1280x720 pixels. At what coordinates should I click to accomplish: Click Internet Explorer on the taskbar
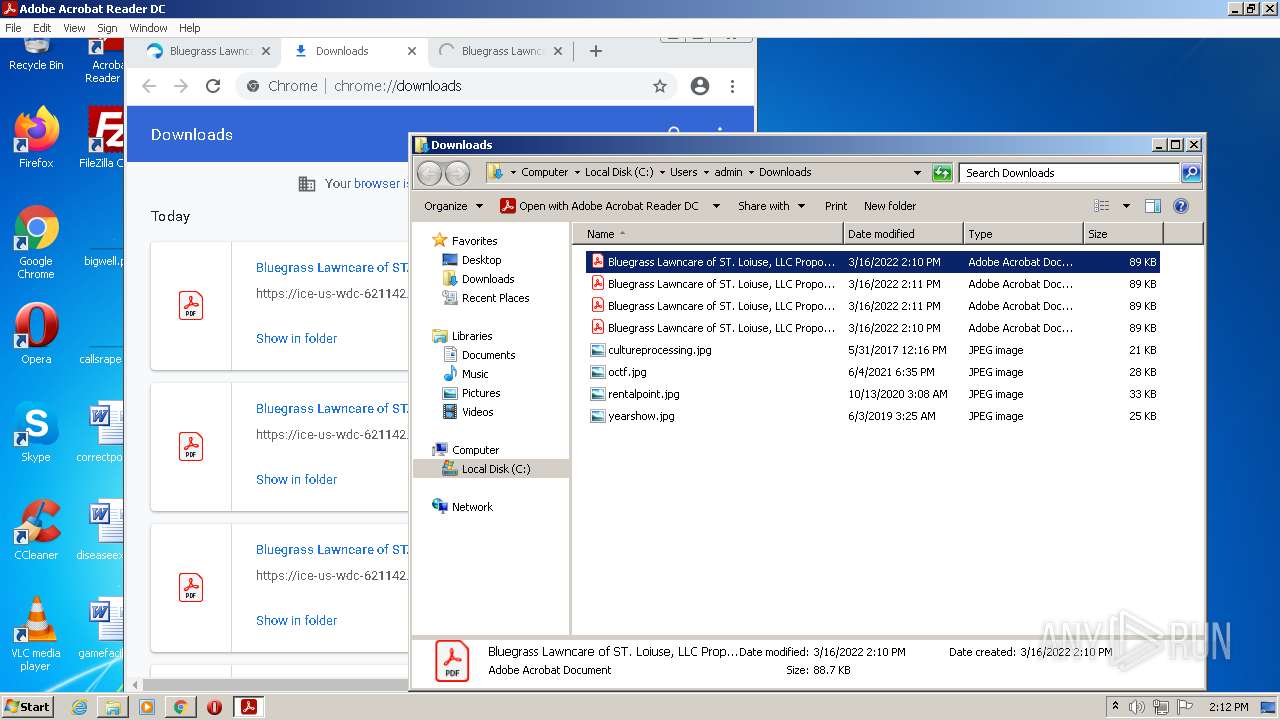click(79, 707)
